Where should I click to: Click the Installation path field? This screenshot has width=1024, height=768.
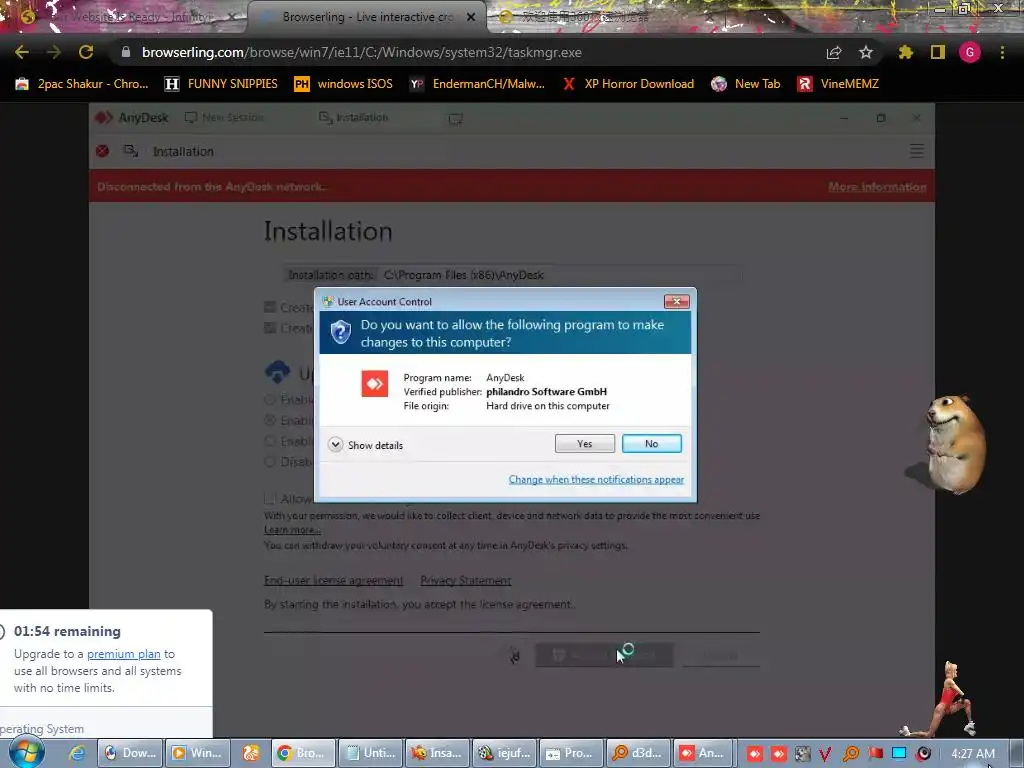(513, 275)
